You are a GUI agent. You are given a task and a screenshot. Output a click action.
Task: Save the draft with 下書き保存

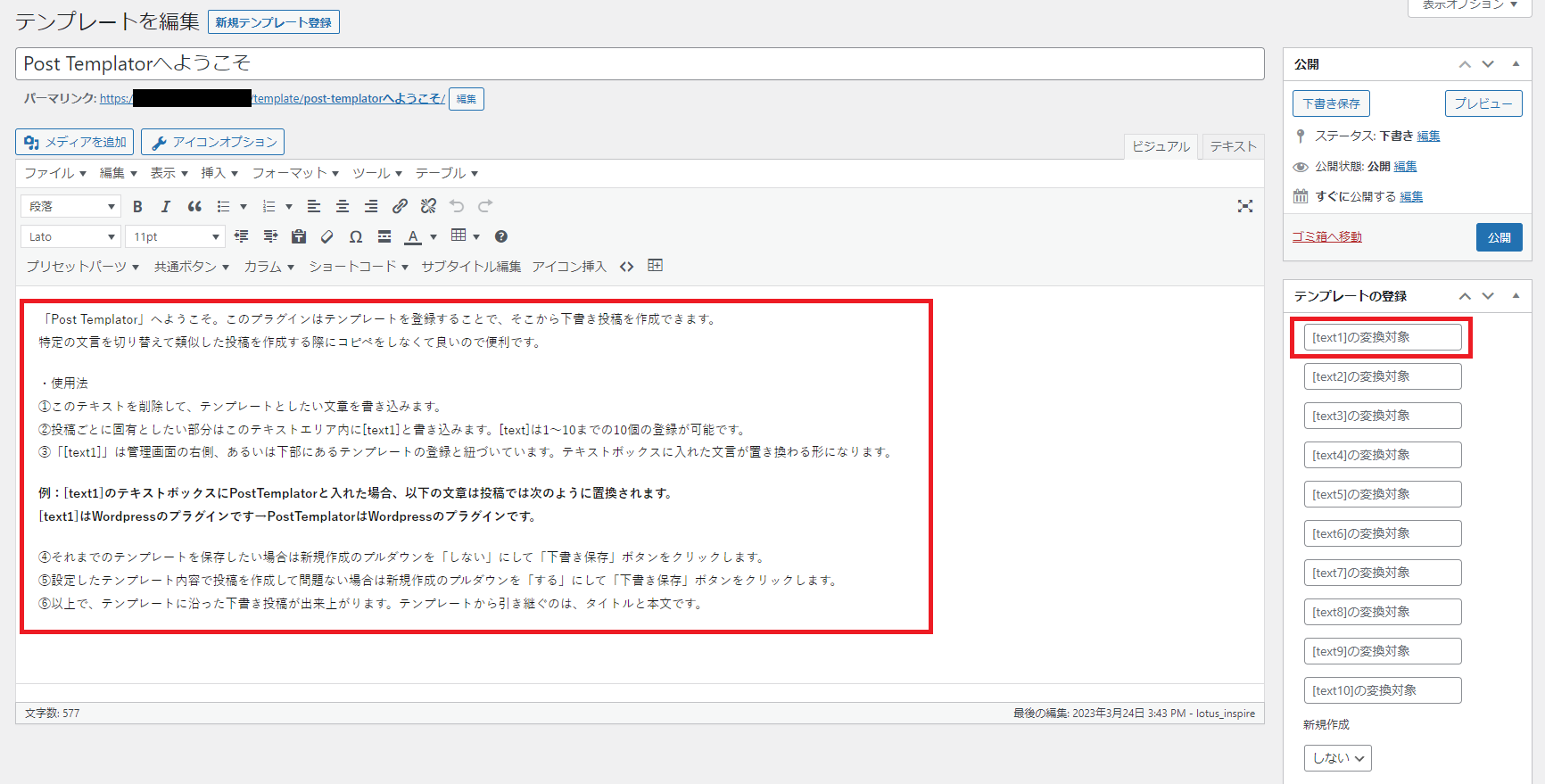(1331, 103)
